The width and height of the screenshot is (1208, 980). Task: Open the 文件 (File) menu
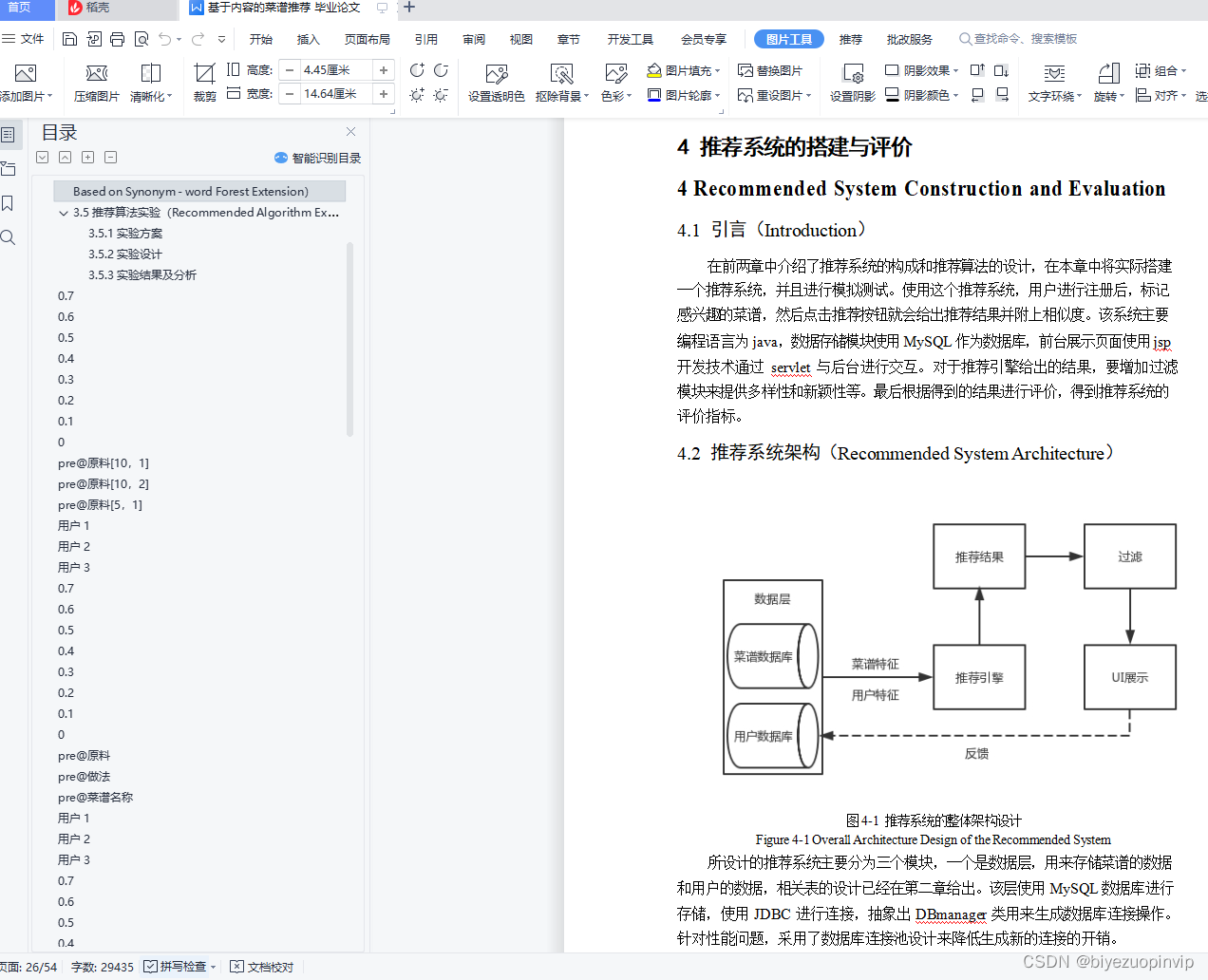(x=23, y=39)
